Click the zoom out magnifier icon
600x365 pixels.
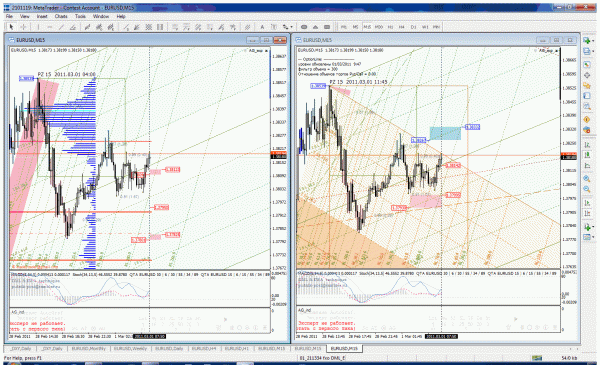(x=587, y=189)
